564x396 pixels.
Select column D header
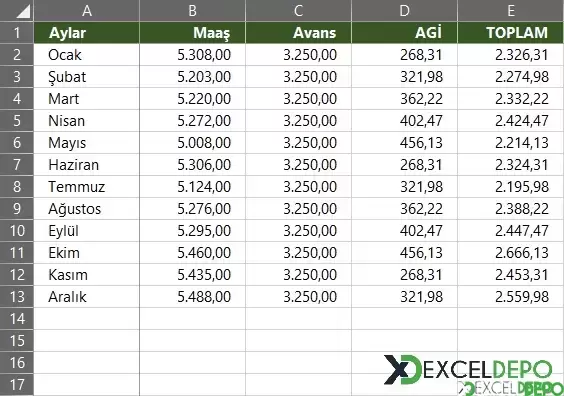pyautogui.click(x=404, y=10)
